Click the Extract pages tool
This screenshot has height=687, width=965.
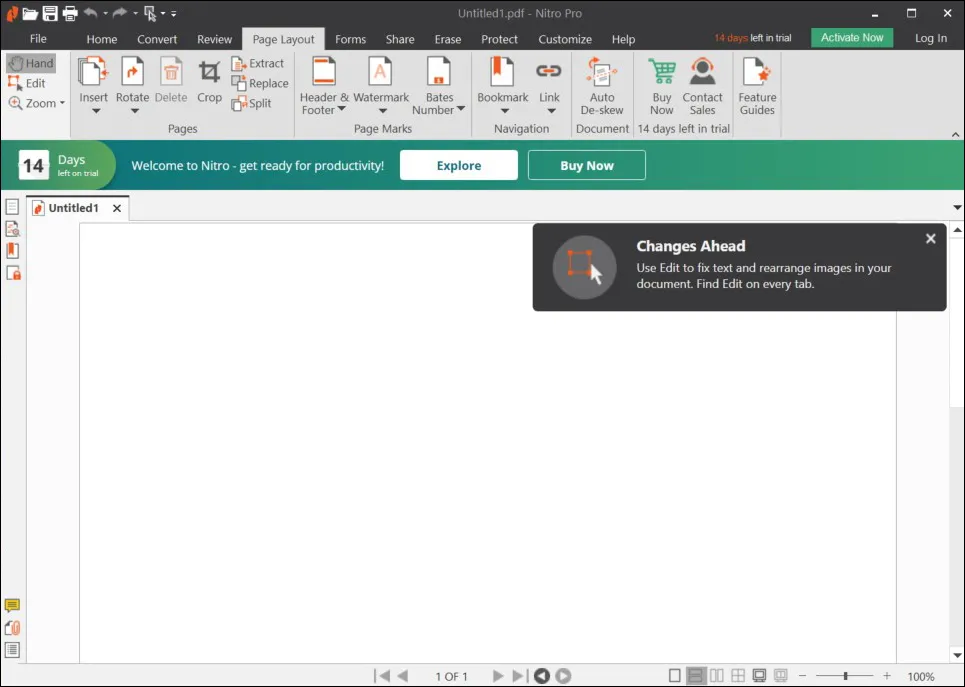[x=259, y=63]
